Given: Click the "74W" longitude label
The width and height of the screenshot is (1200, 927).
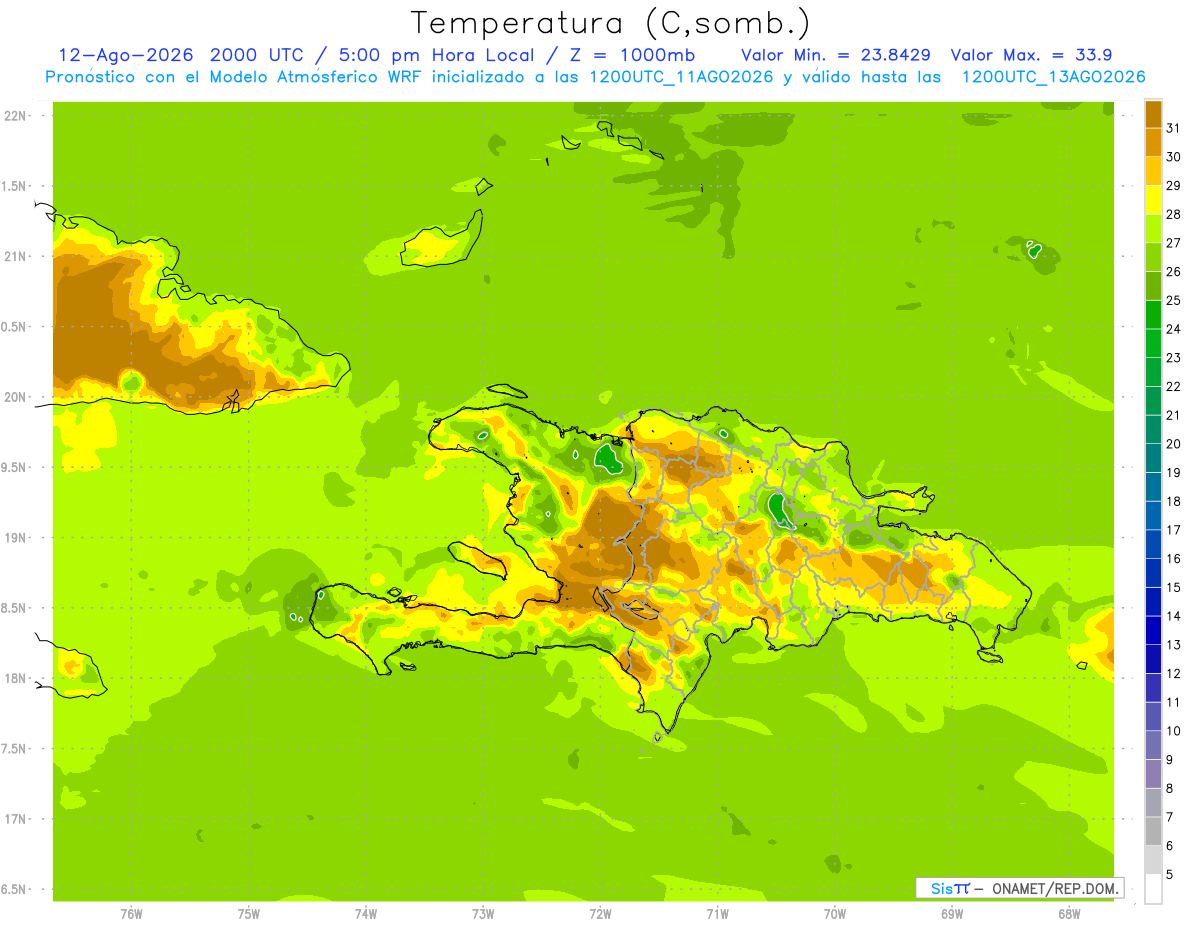Looking at the screenshot, I should click(365, 913).
